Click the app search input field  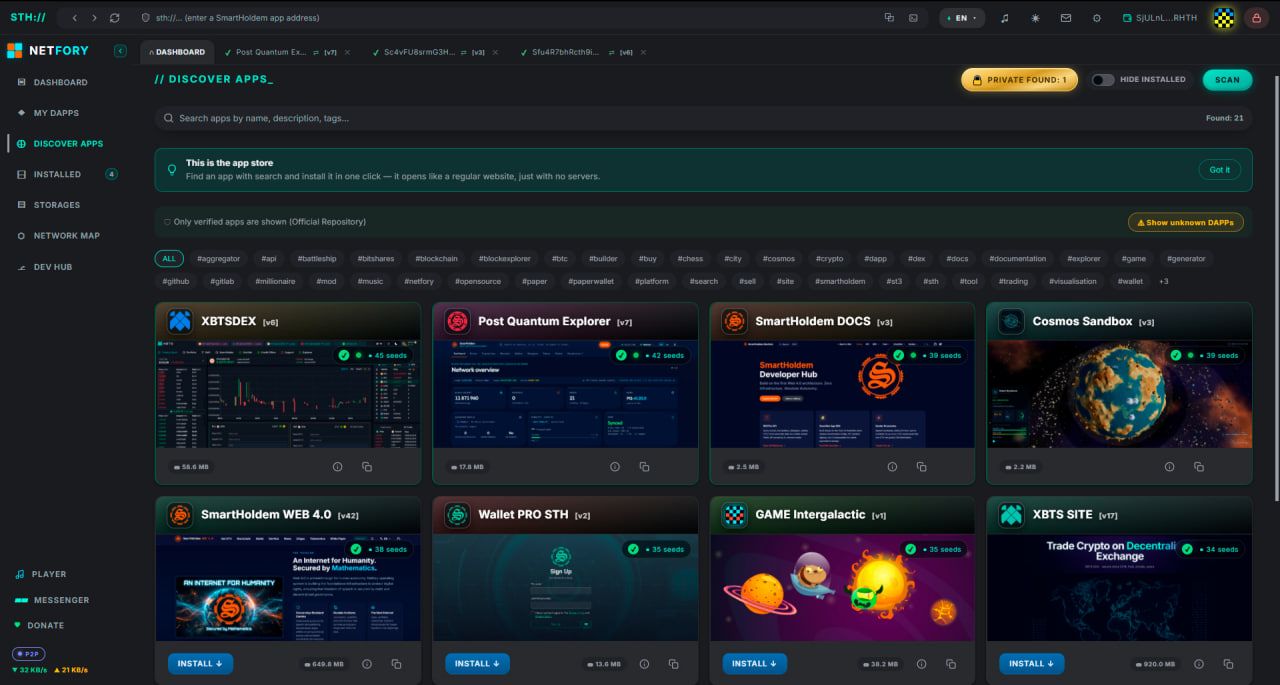coord(703,118)
